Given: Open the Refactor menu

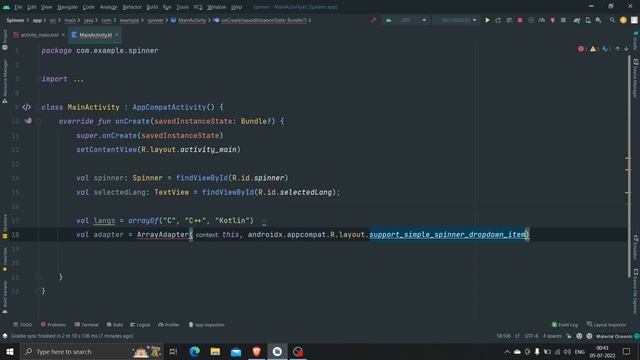Looking at the screenshot, I should [132, 7].
